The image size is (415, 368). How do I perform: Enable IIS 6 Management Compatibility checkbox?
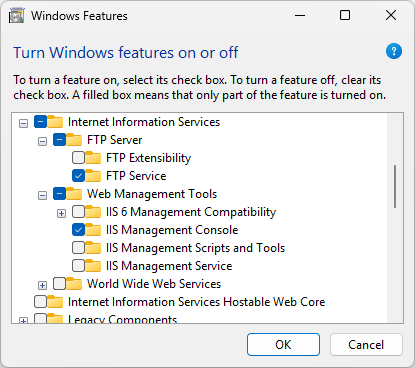click(x=78, y=212)
